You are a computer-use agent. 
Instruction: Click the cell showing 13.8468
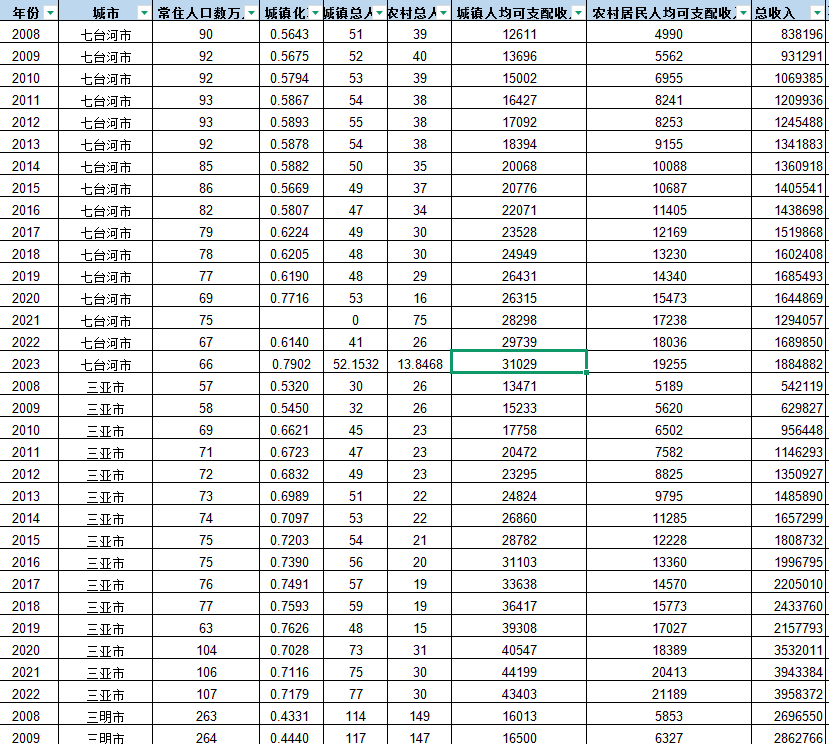(x=419, y=364)
